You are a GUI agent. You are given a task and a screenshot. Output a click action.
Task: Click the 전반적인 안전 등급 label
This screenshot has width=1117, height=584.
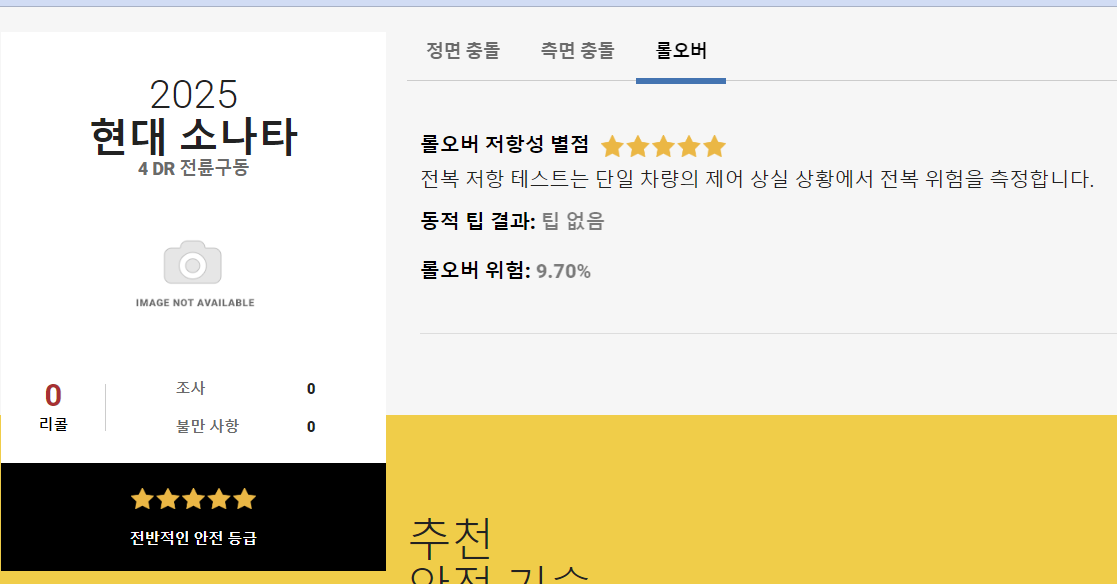coord(193,538)
